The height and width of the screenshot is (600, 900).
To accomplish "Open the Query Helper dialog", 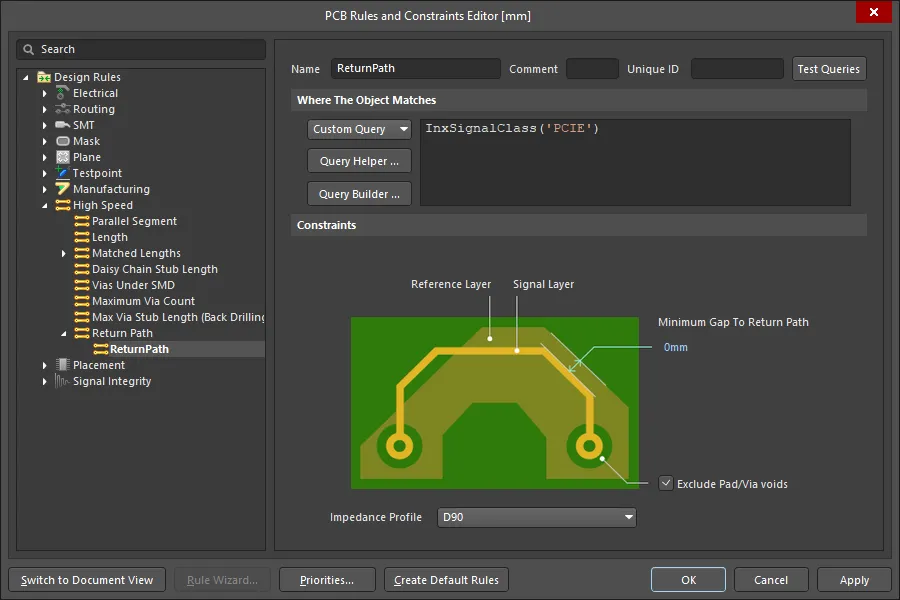I will 359,161.
